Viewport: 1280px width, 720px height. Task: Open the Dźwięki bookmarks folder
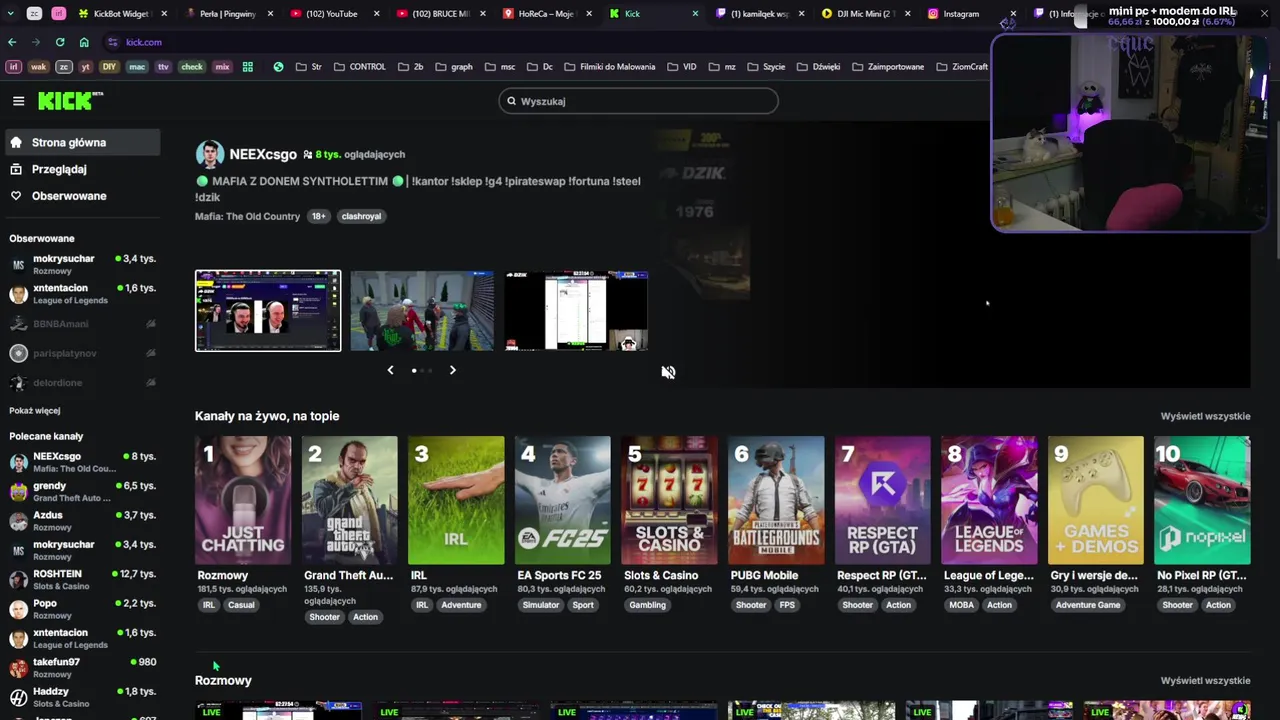pyautogui.click(x=818, y=67)
